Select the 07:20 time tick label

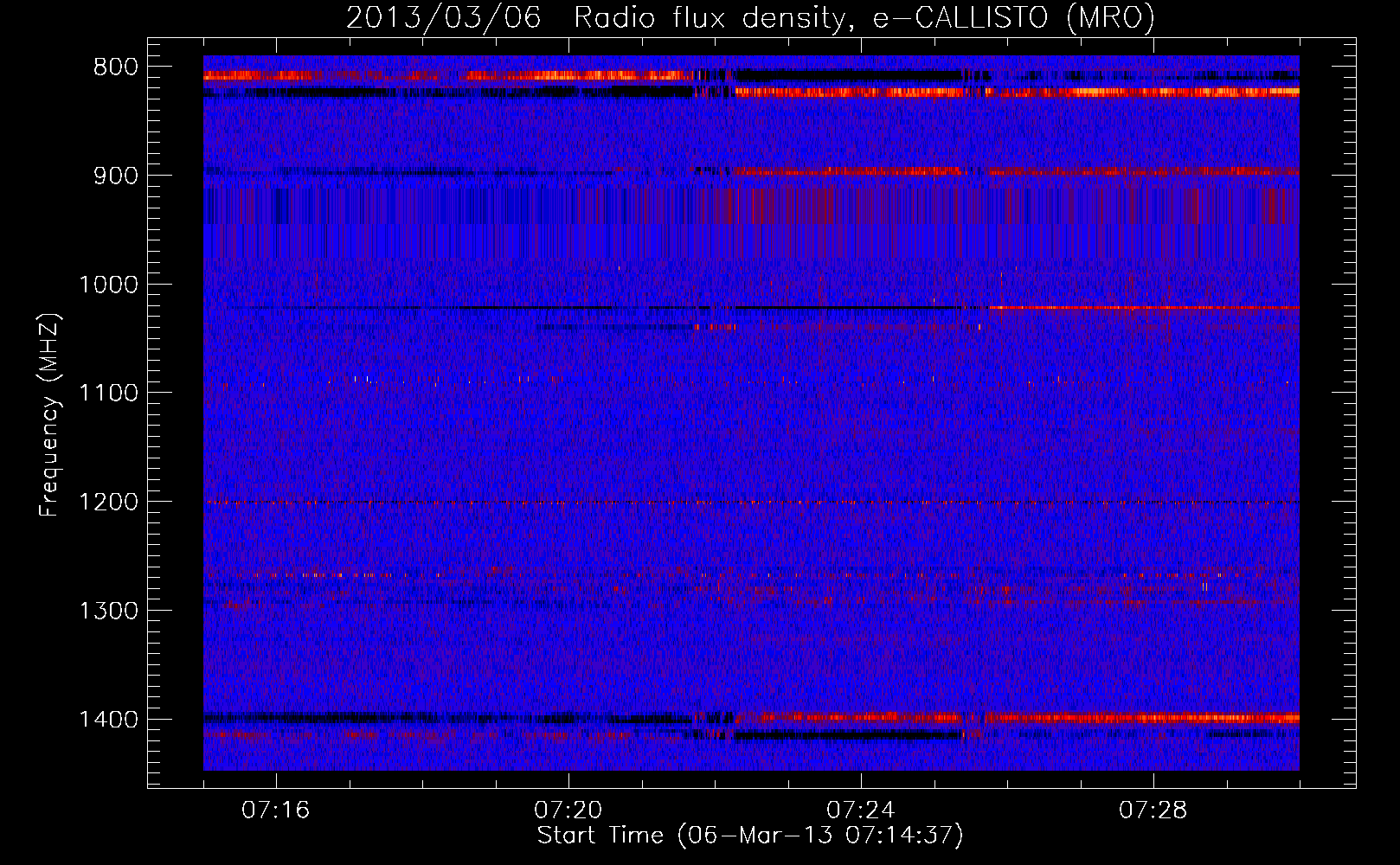click(568, 811)
